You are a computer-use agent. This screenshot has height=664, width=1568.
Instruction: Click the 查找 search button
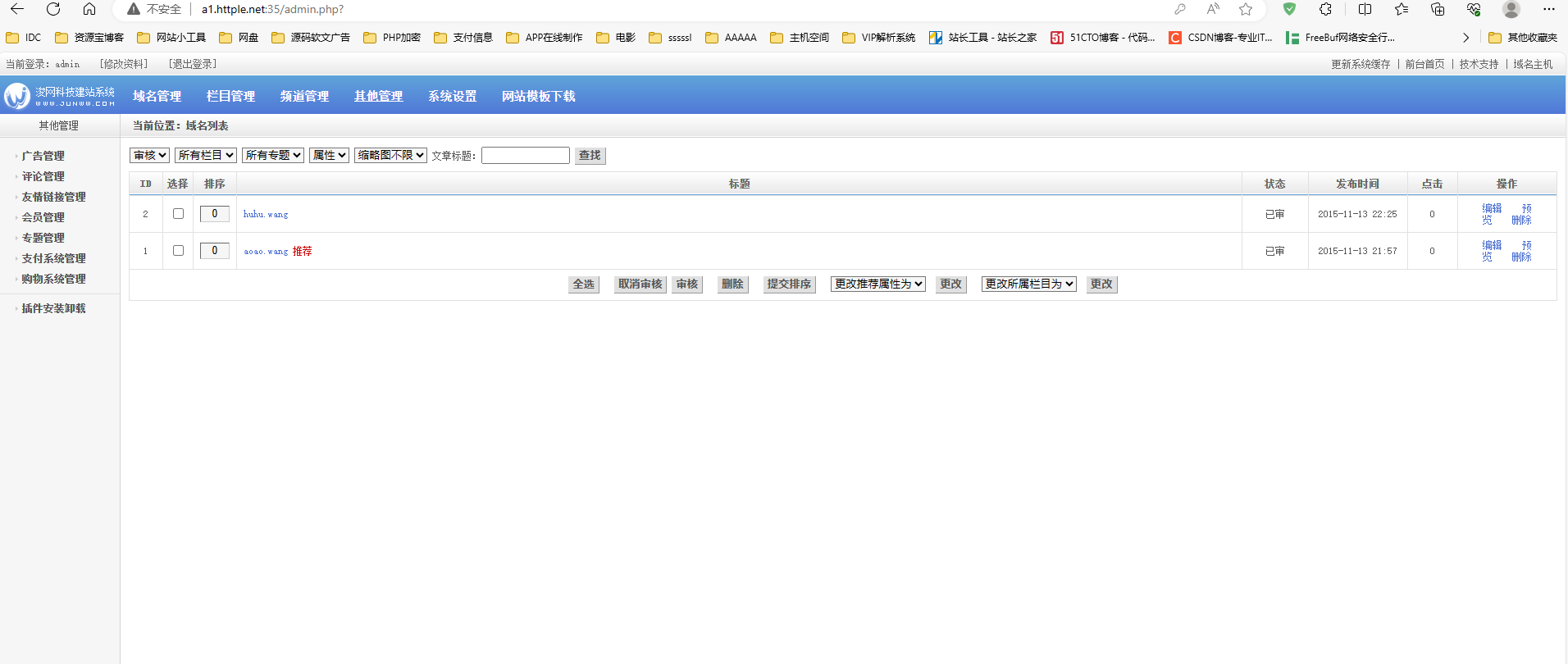coord(590,155)
